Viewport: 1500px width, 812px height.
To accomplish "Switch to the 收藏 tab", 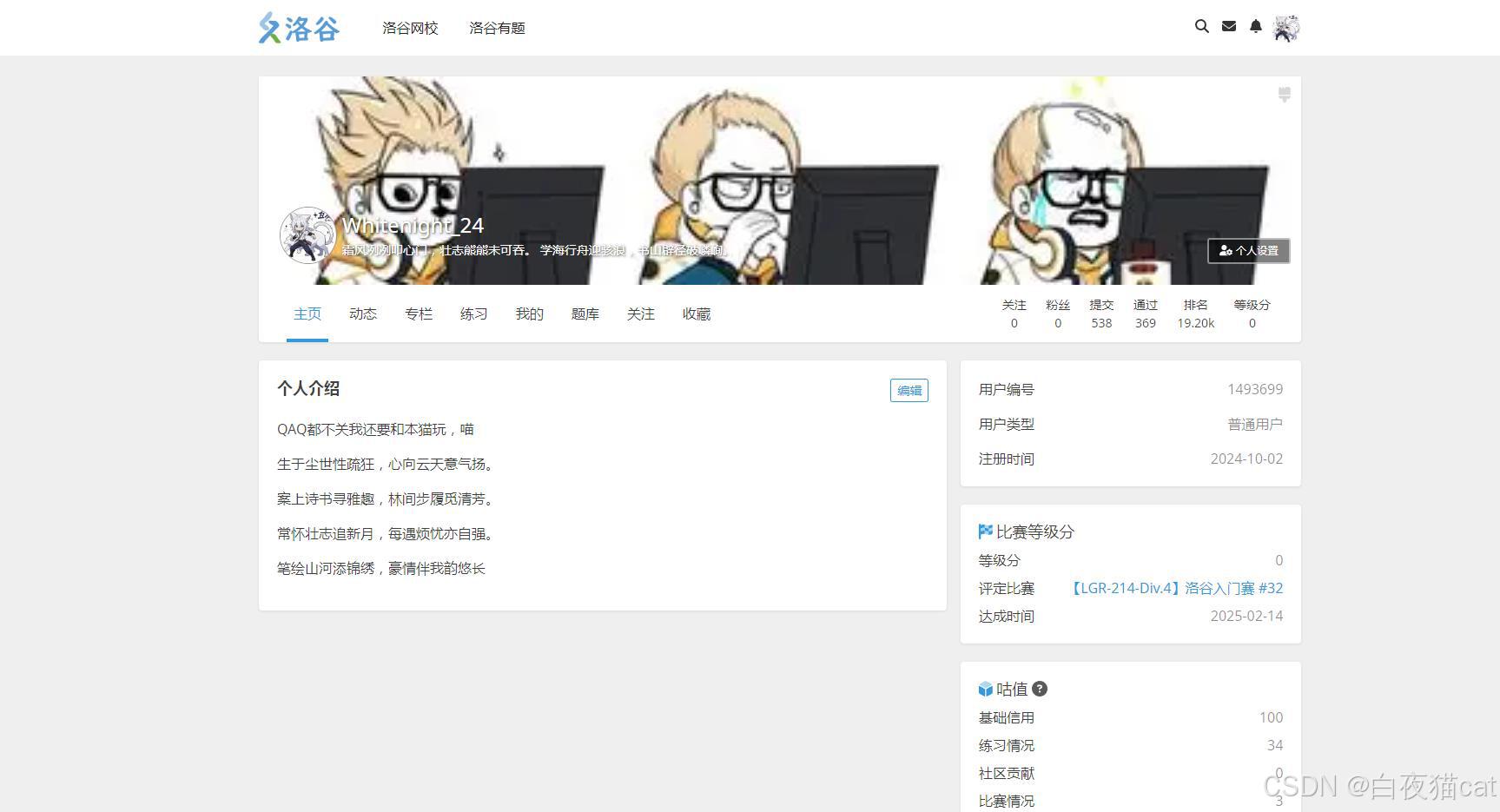I will pos(697,314).
